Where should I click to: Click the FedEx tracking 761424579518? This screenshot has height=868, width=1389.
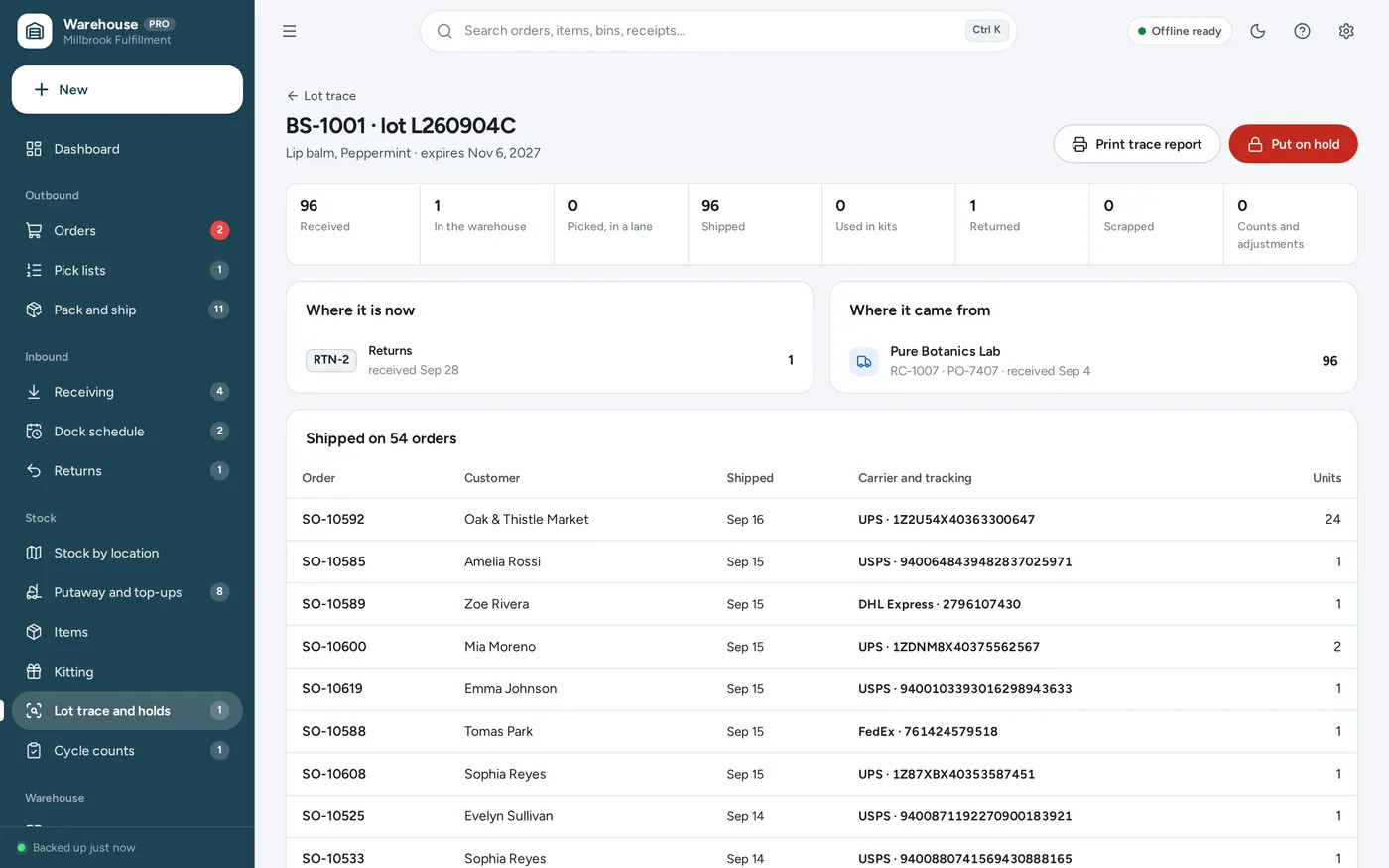click(x=929, y=731)
